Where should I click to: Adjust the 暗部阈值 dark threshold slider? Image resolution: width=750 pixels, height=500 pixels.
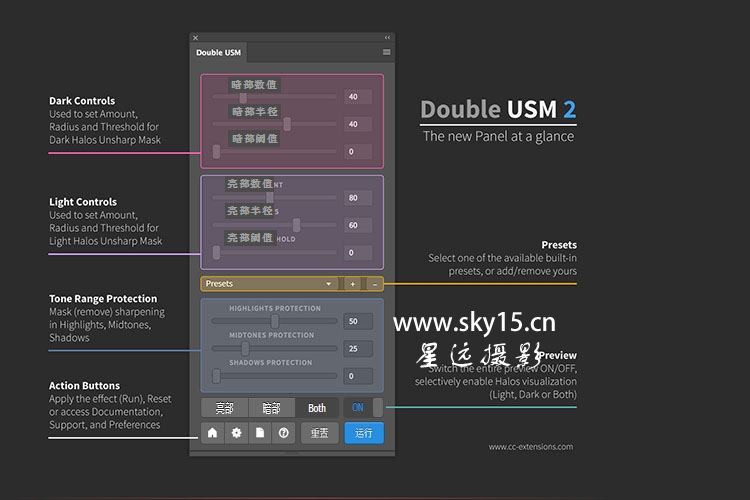[275, 152]
